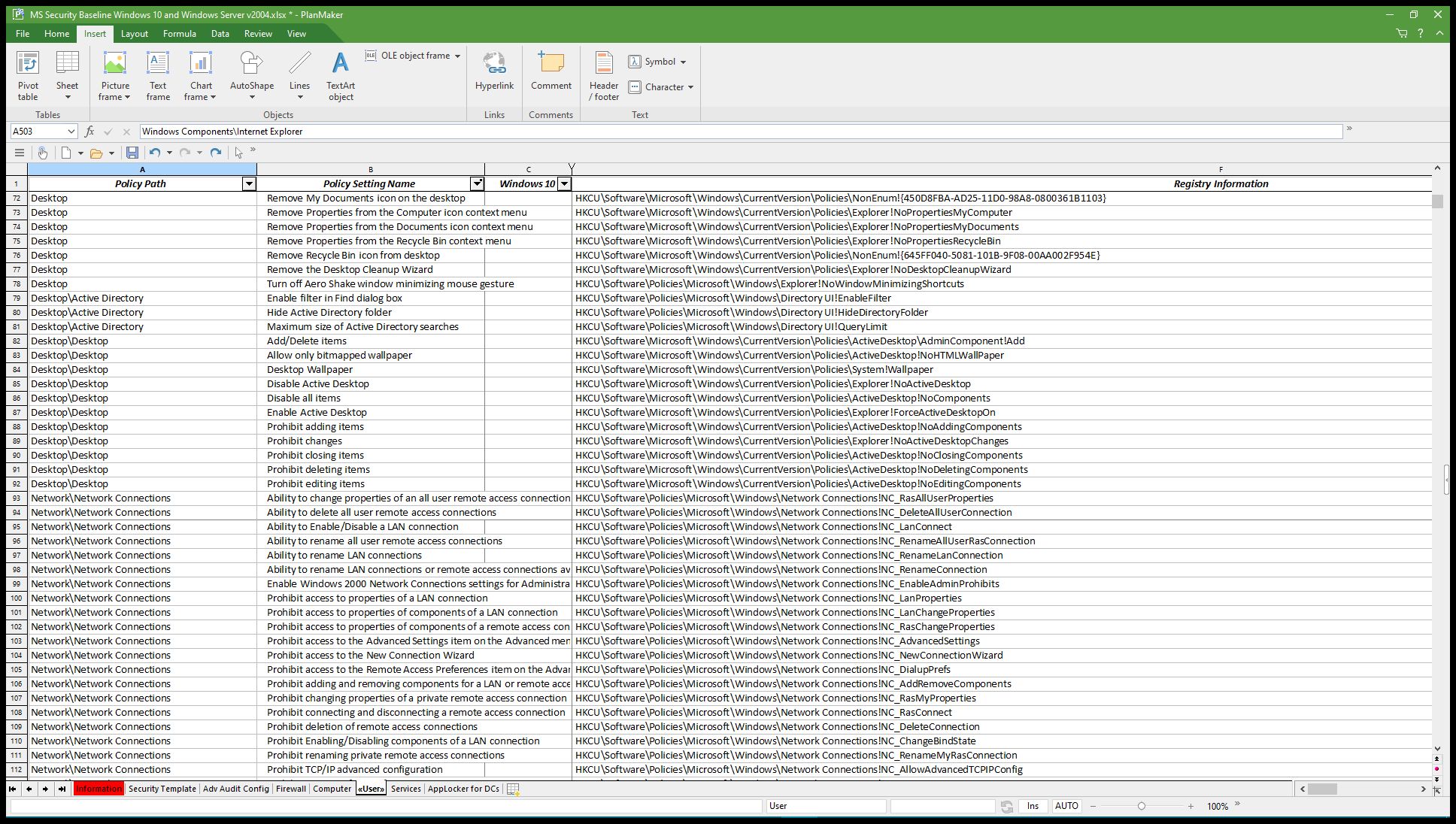1456x824 pixels.
Task: Click the Undo arrow icon
Action: pos(154,153)
